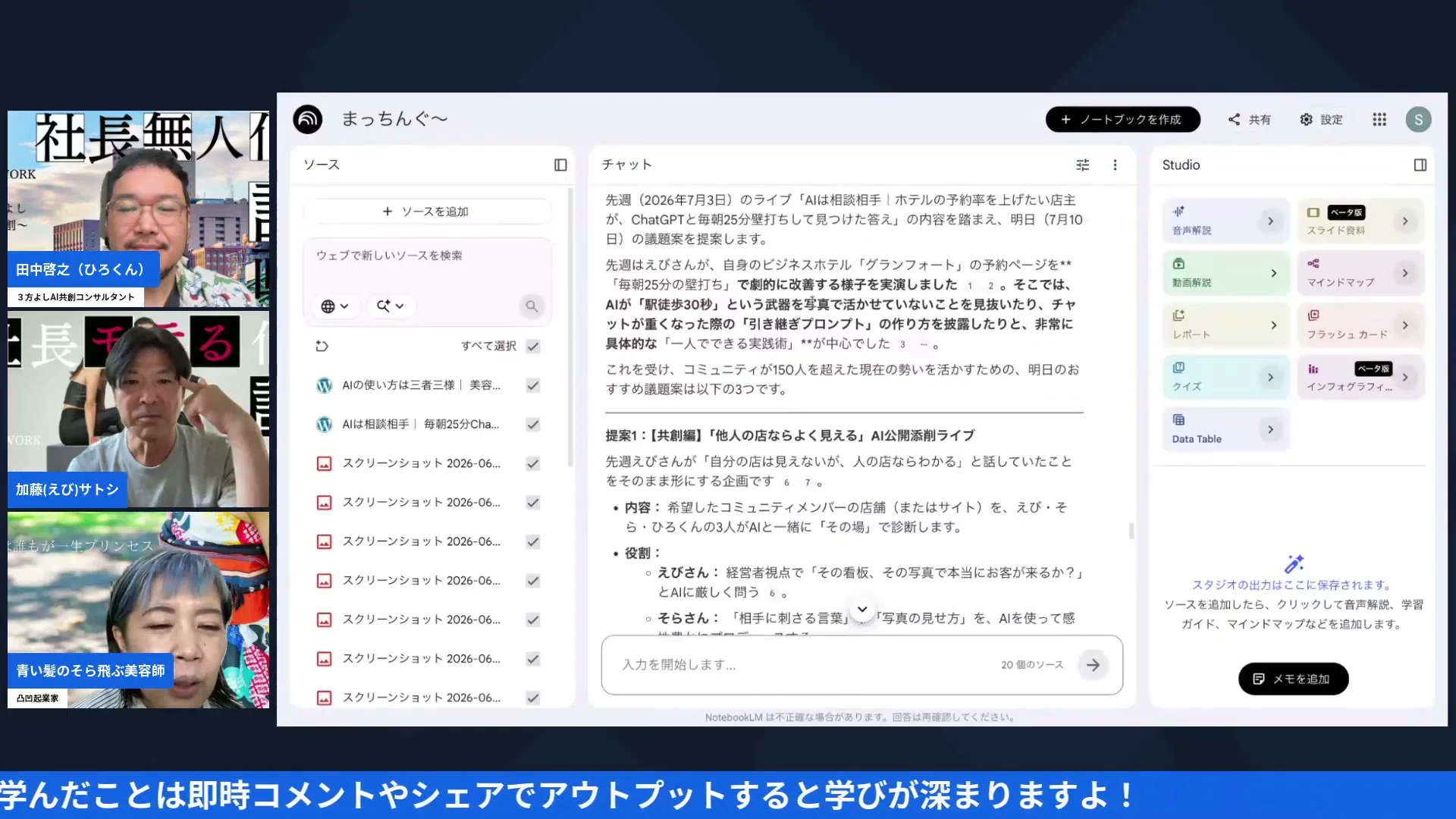Screen dimensions: 1456x819
Task: Expand 音声解説 options chevron
Action: tap(1271, 221)
